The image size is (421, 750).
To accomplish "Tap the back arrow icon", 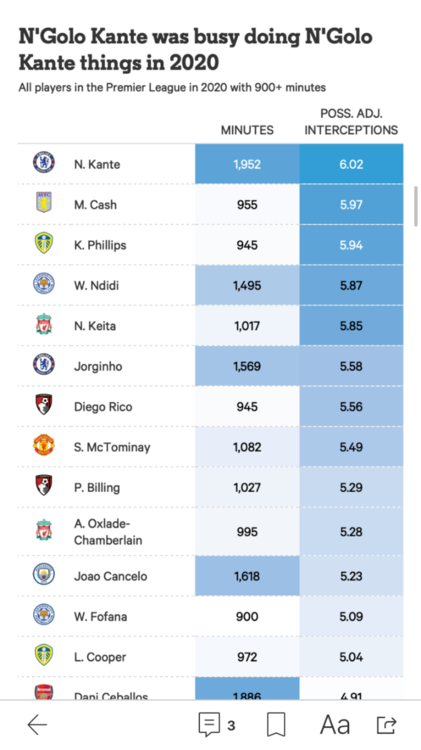I will coord(37,725).
